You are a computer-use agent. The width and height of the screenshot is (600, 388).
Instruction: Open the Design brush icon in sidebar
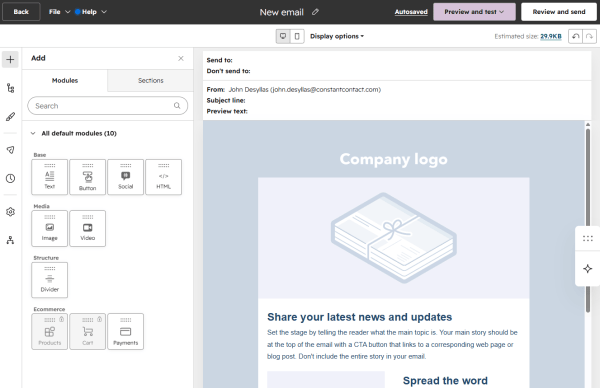pyautogui.click(x=10, y=117)
